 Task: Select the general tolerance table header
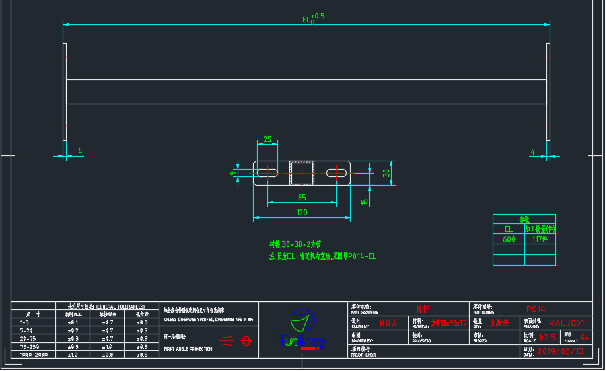click(107, 306)
